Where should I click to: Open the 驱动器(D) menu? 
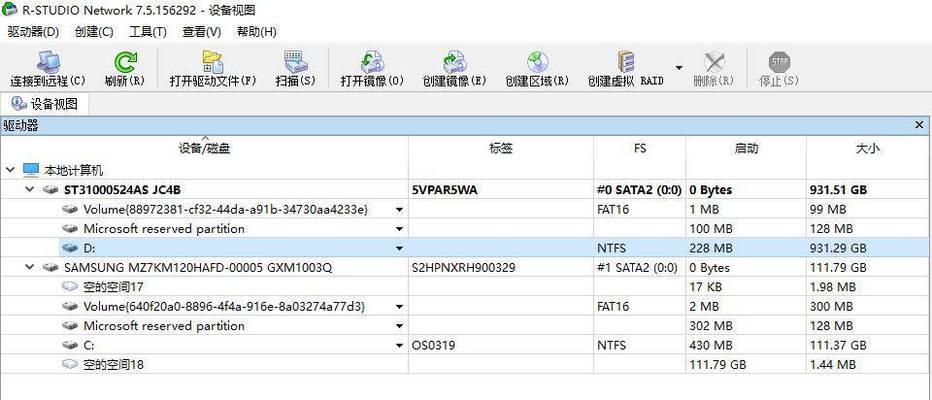click(33, 32)
